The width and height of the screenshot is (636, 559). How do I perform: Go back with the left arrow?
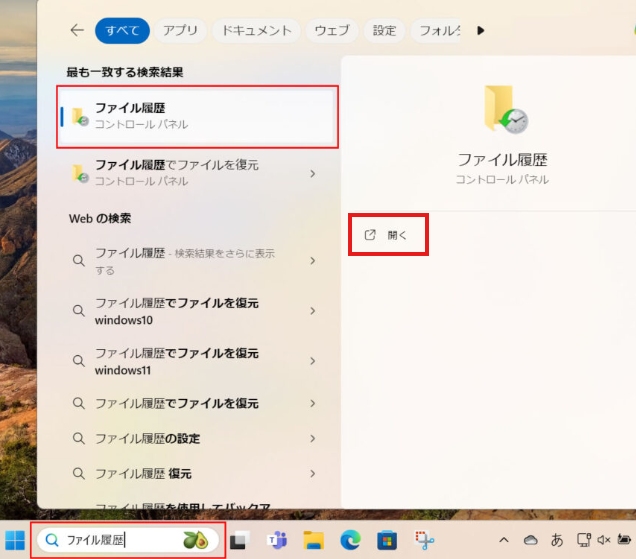pyautogui.click(x=77, y=30)
